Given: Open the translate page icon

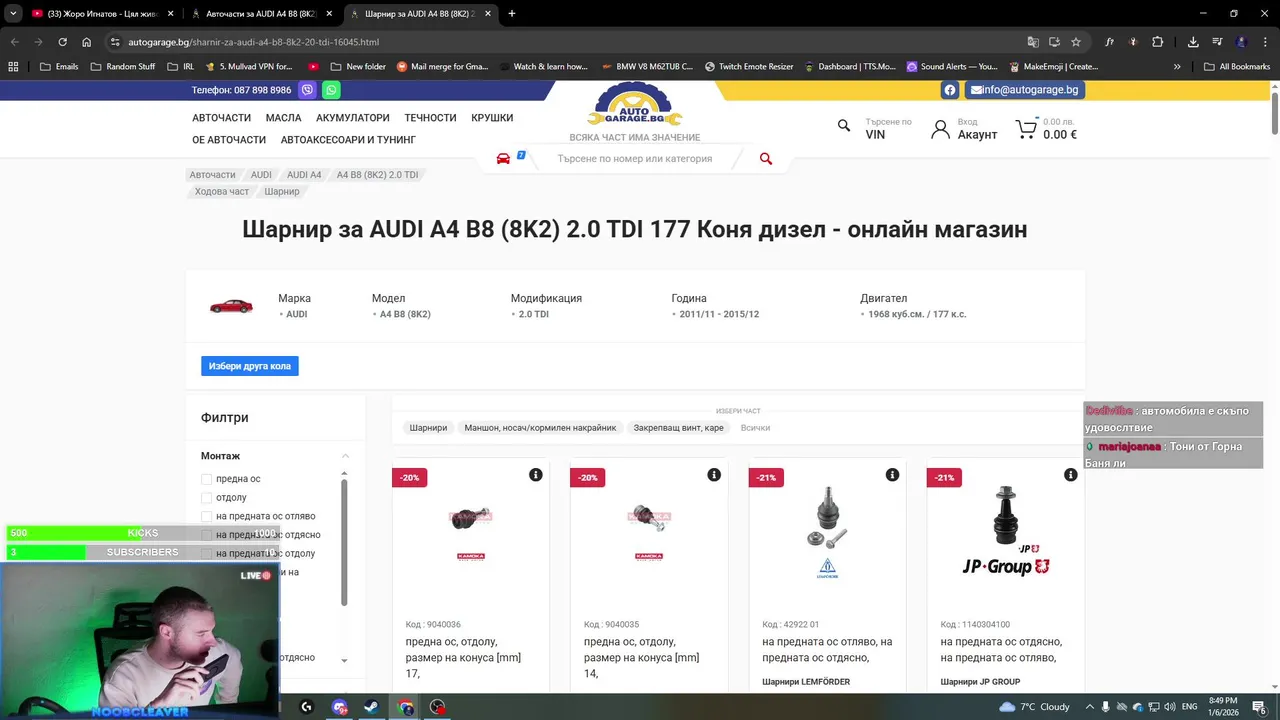Looking at the screenshot, I should pos(1033,42).
